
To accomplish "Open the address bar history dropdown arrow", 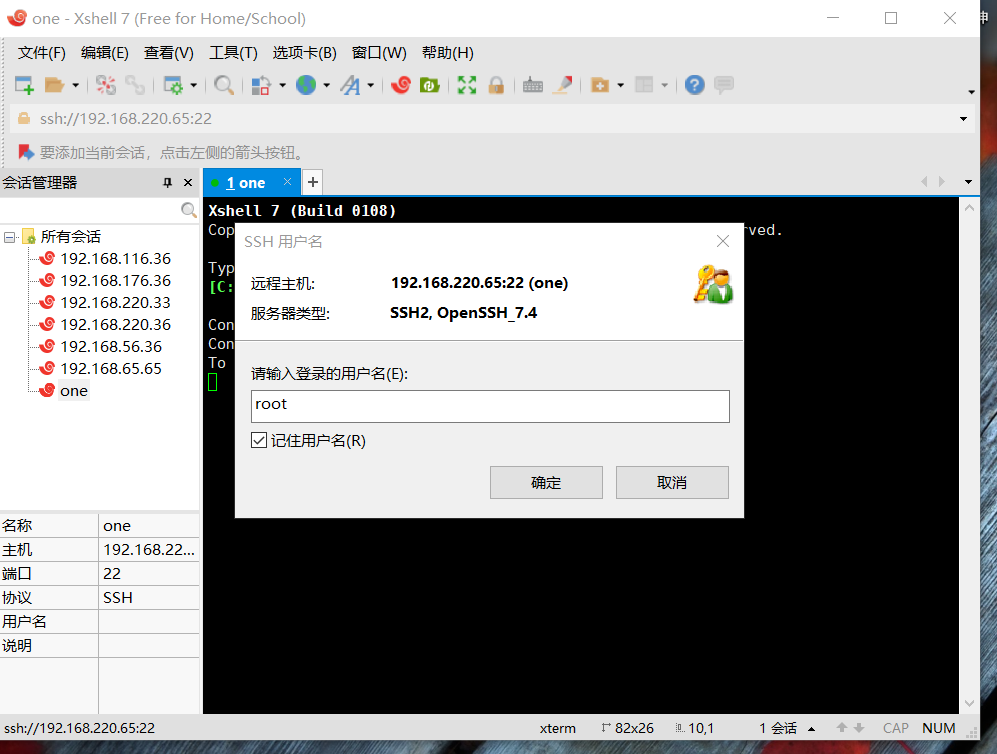I will (x=963, y=119).
